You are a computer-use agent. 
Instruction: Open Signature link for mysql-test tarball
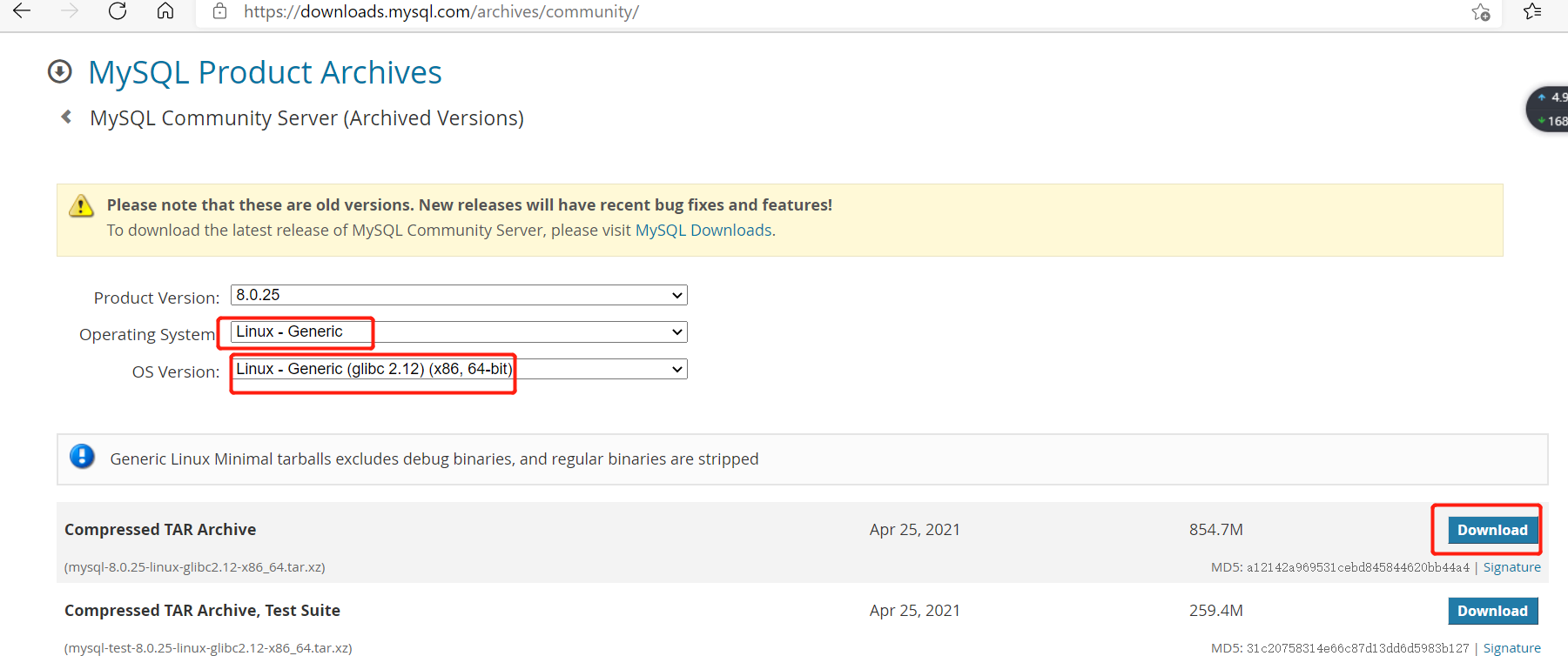tap(1511, 648)
